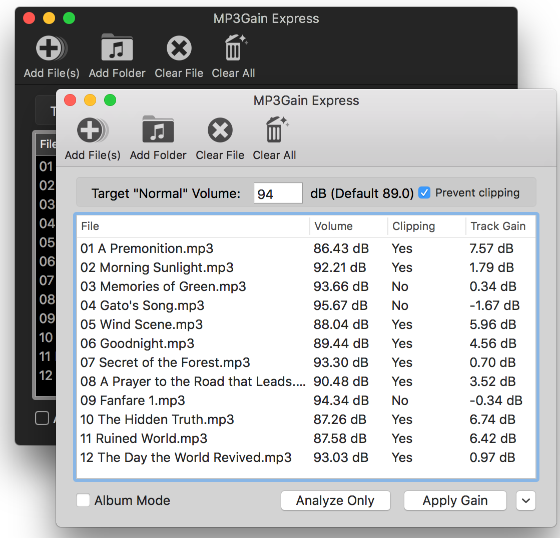Click the Apply Gain button
560x538 pixels.
(455, 500)
